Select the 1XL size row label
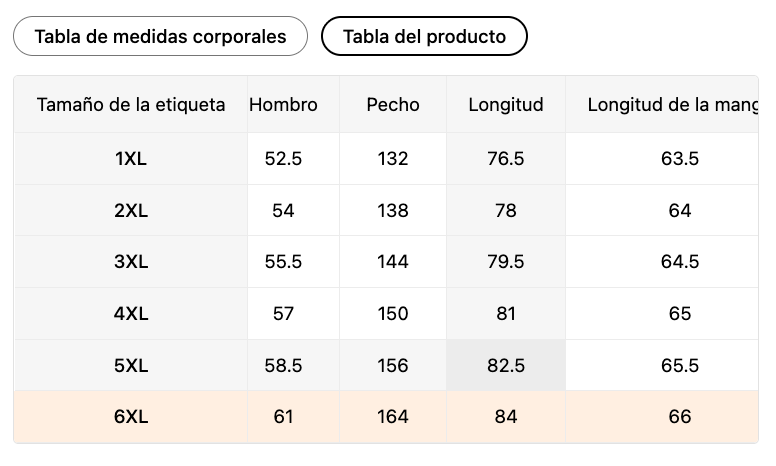 131,158
